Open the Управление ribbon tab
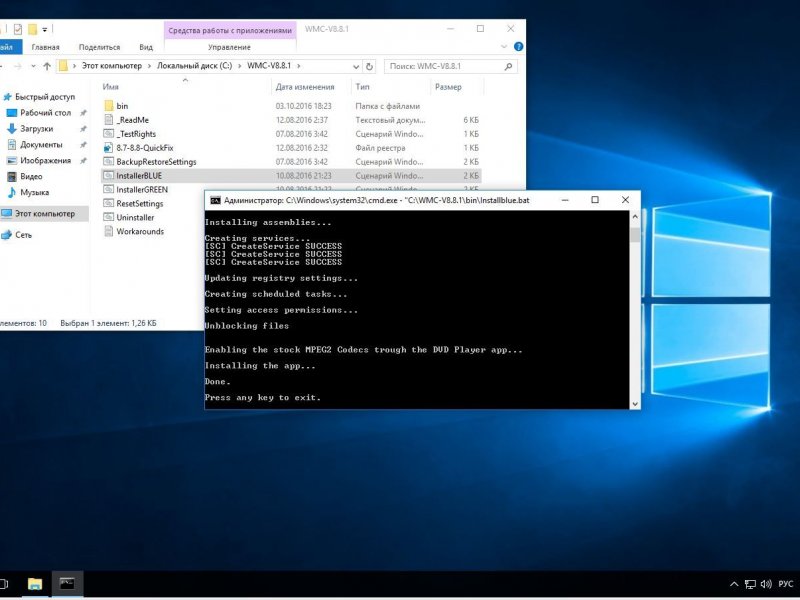The width and height of the screenshot is (800, 600). coord(230,47)
